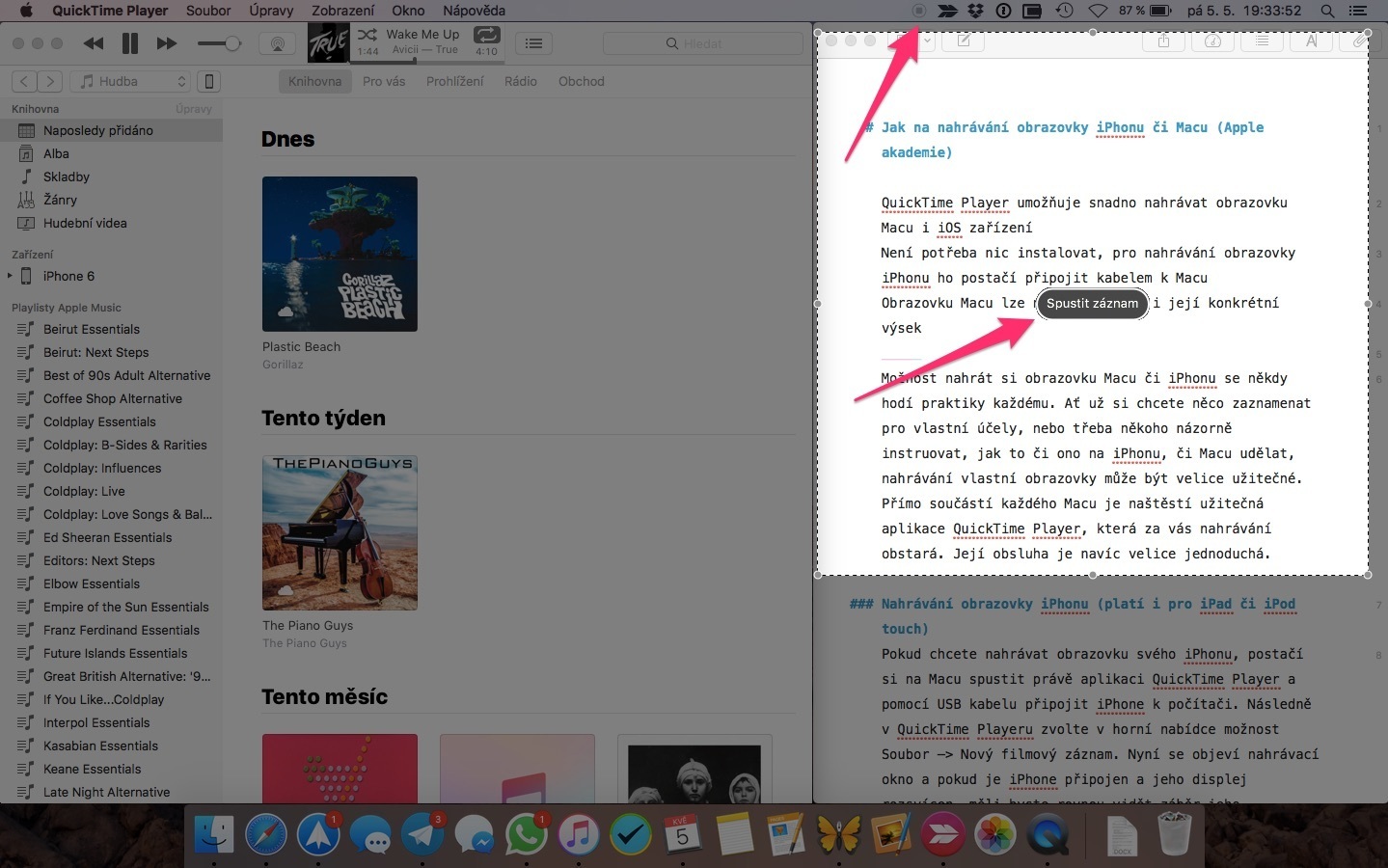Click the back navigation arrow in iTunes

point(23,81)
